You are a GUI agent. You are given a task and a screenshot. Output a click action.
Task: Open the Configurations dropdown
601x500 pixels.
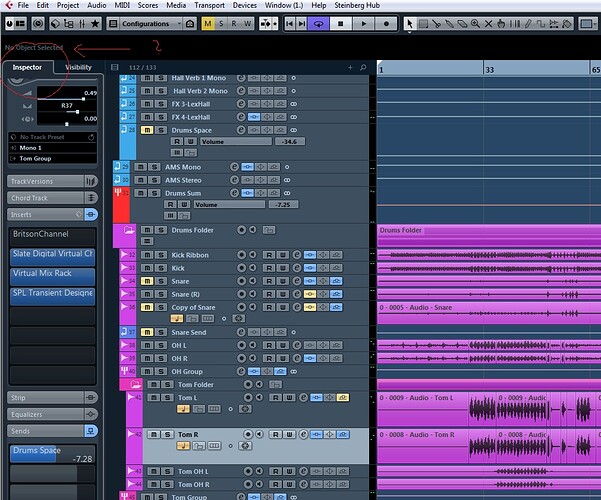pyautogui.click(x=151, y=24)
